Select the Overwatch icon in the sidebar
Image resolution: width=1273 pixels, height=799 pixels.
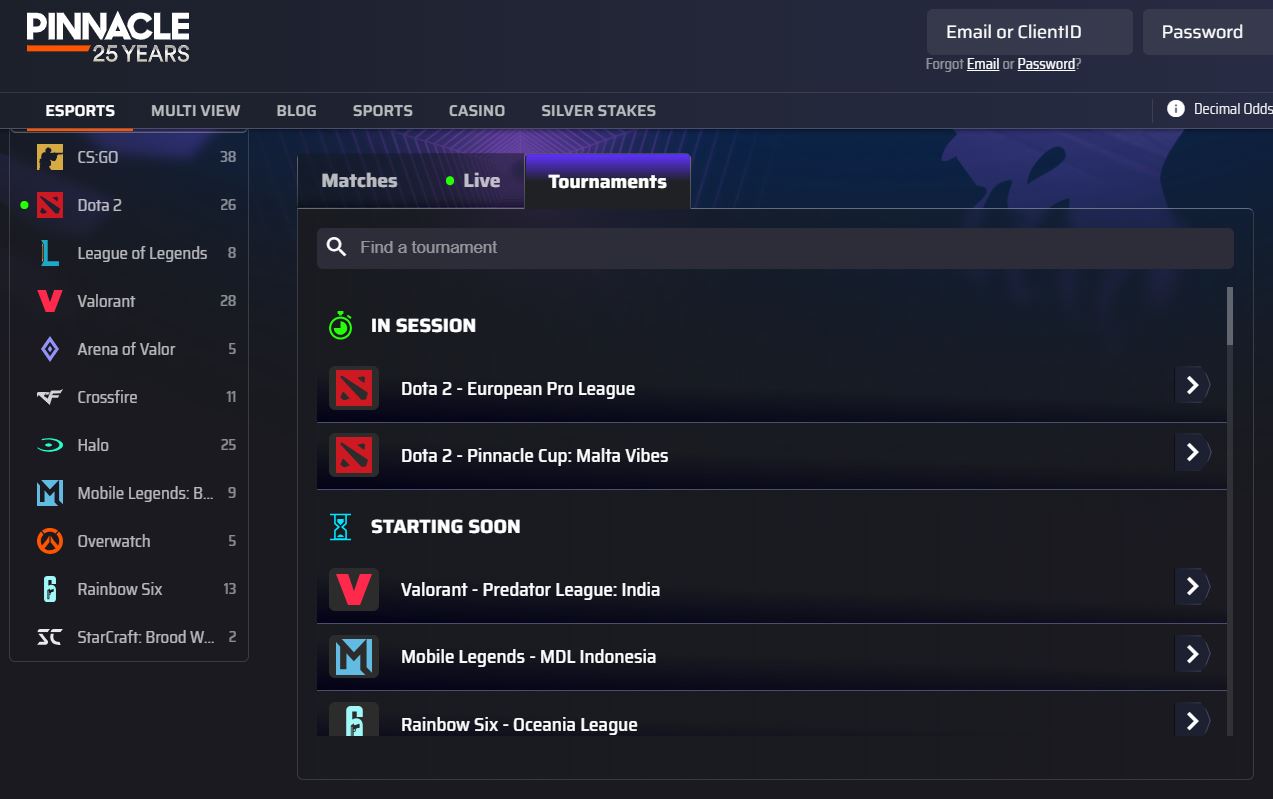(50, 541)
